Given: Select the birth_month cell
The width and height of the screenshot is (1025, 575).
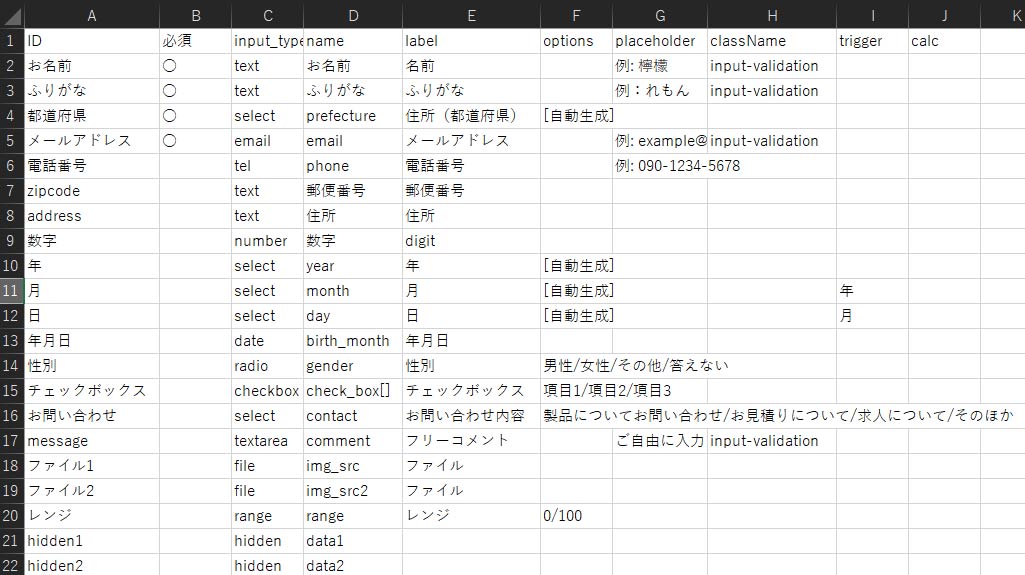Looking at the screenshot, I should coord(348,341).
